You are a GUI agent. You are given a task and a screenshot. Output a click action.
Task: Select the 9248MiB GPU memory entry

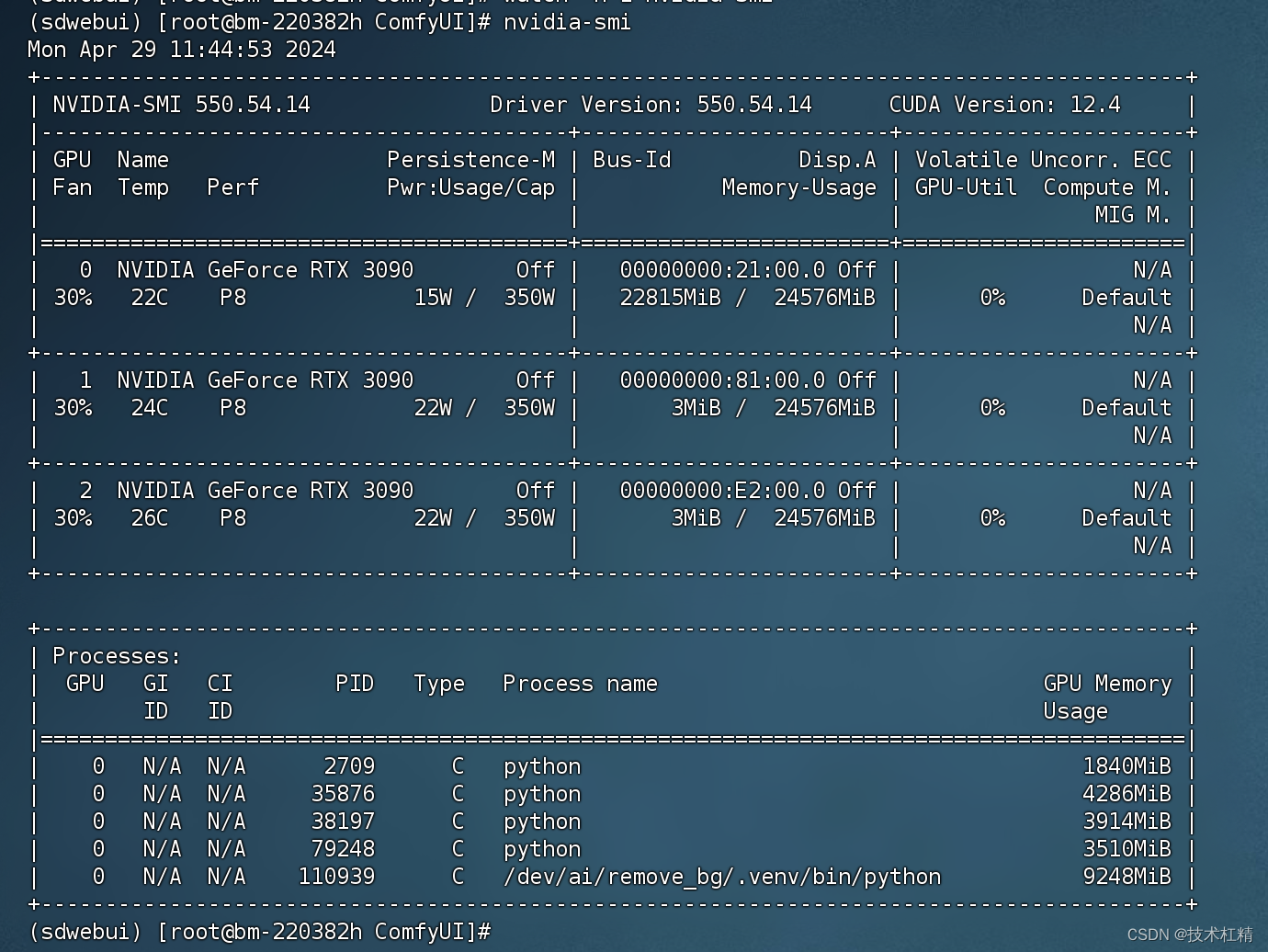[x=1127, y=876]
